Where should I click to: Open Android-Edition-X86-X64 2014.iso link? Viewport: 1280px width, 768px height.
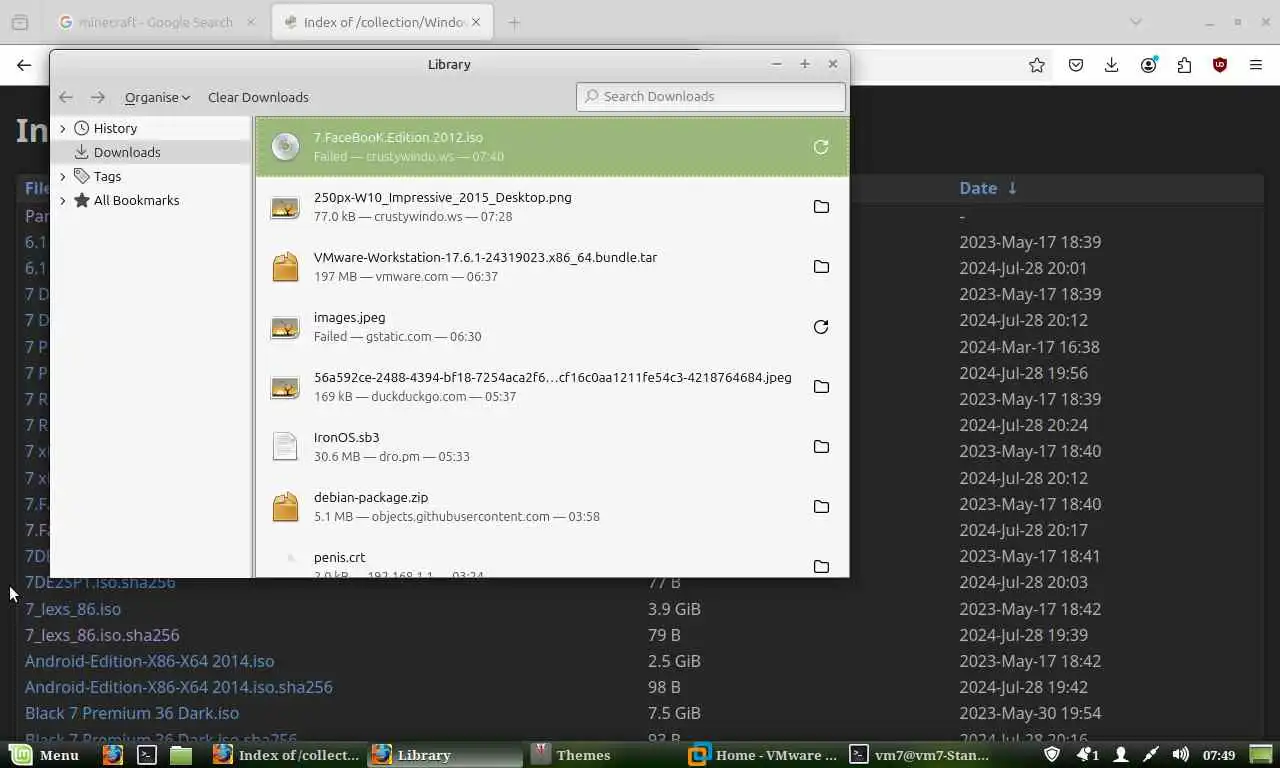(x=149, y=661)
